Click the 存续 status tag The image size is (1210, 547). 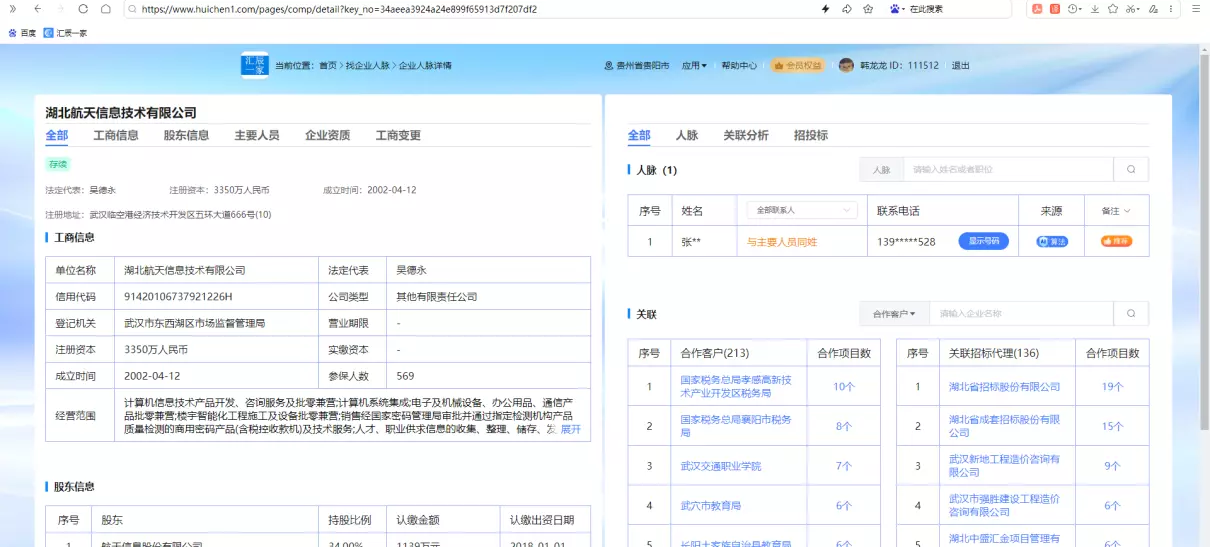pos(58,164)
